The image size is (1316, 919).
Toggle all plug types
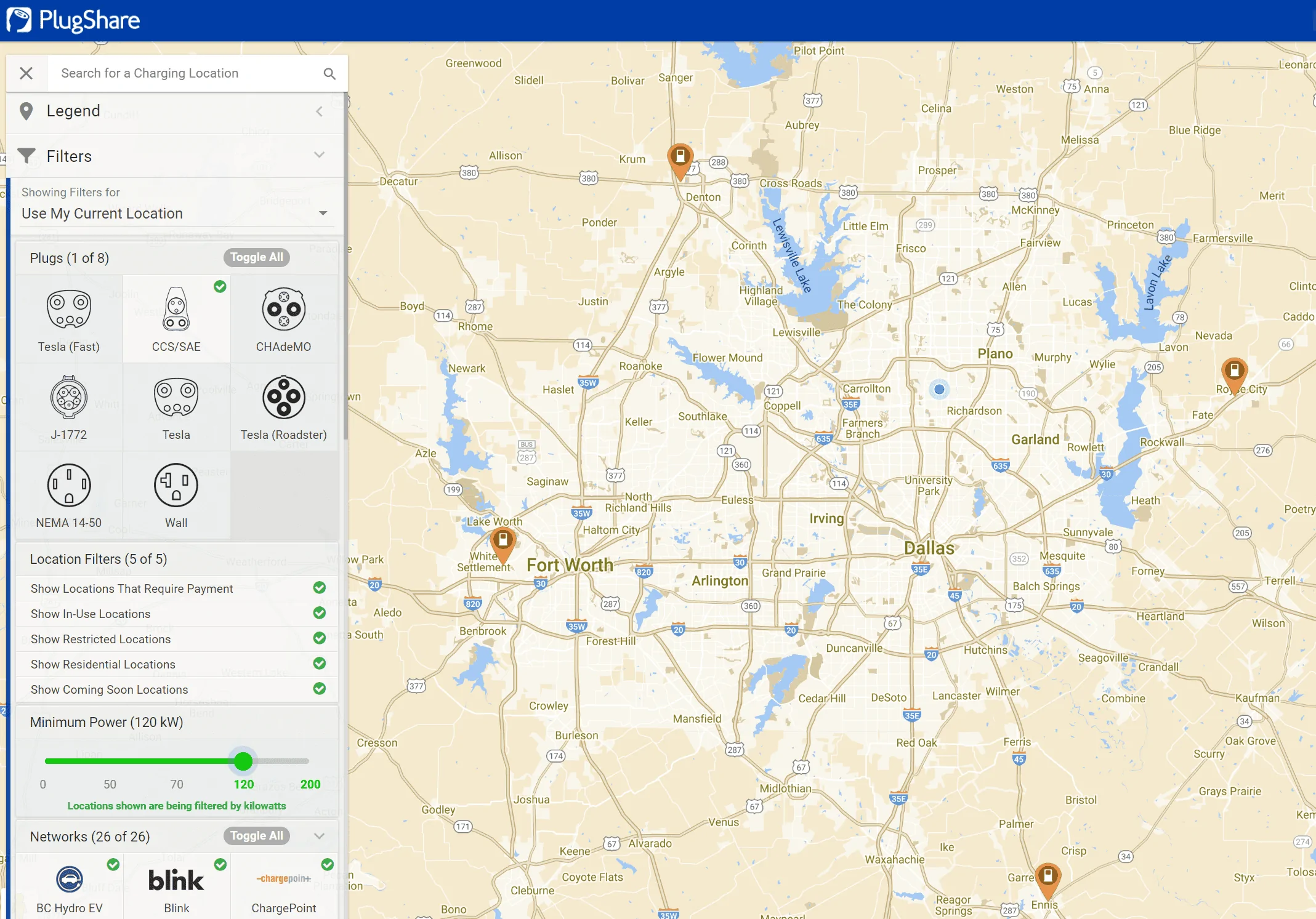click(x=256, y=257)
